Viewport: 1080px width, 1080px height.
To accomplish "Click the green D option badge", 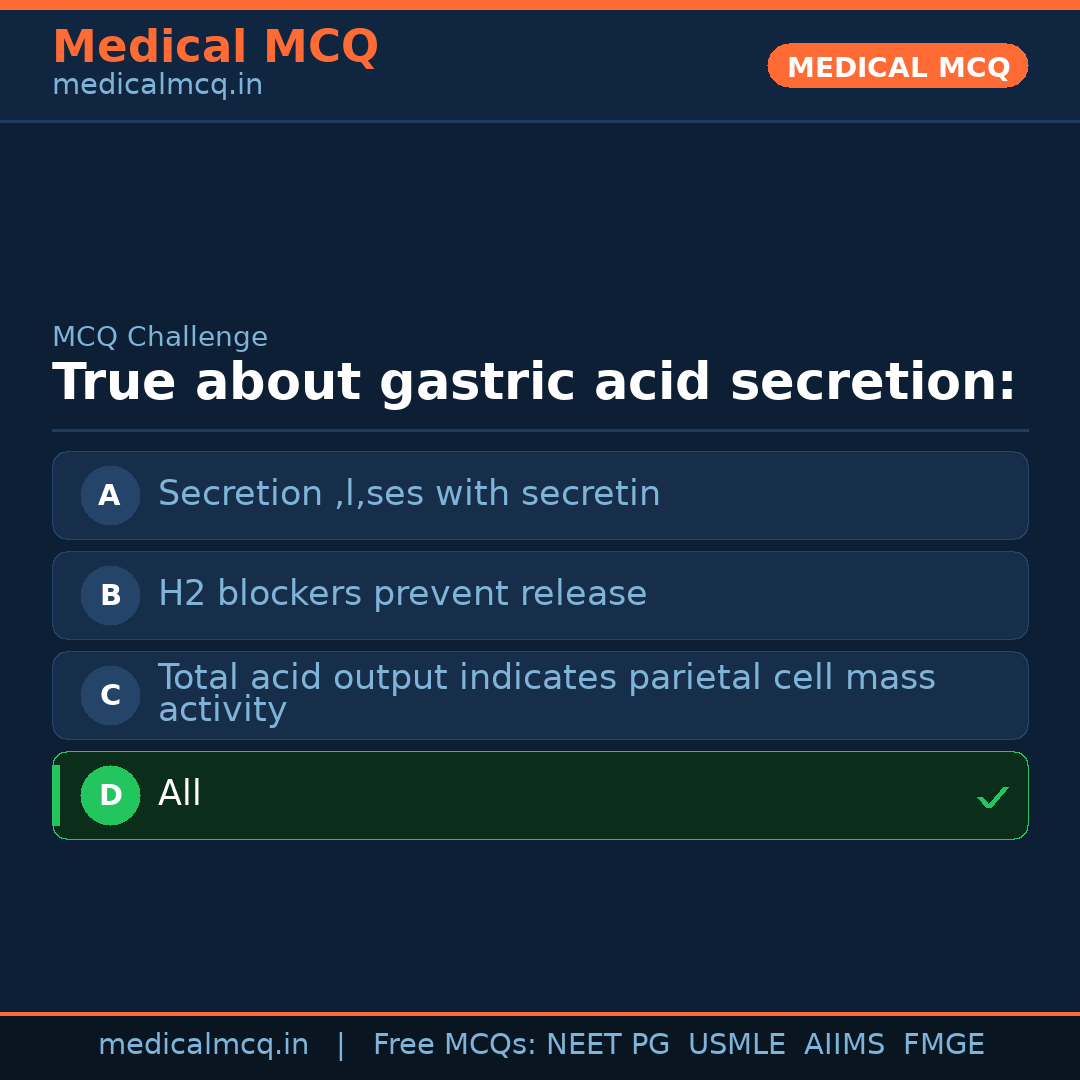I will tap(110, 795).
